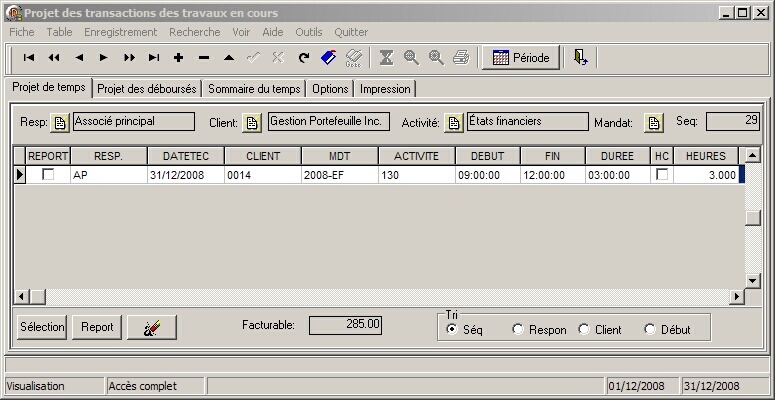775x400 pixels.
Task: Click the horizontal scrollbar left arrow
Action: point(21,297)
